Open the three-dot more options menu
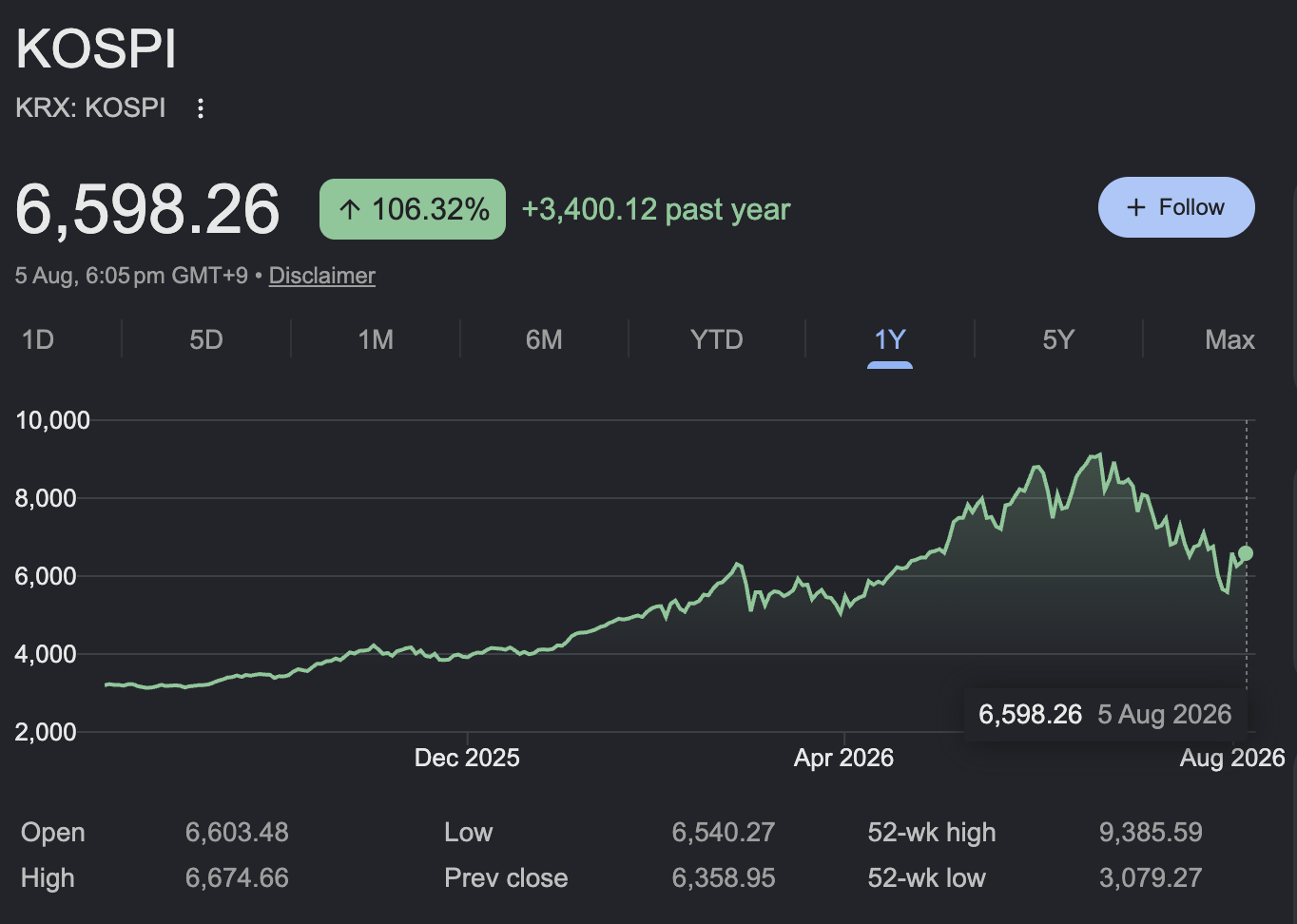The width and height of the screenshot is (1297, 924). pyautogui.click(x=200, y=108)
